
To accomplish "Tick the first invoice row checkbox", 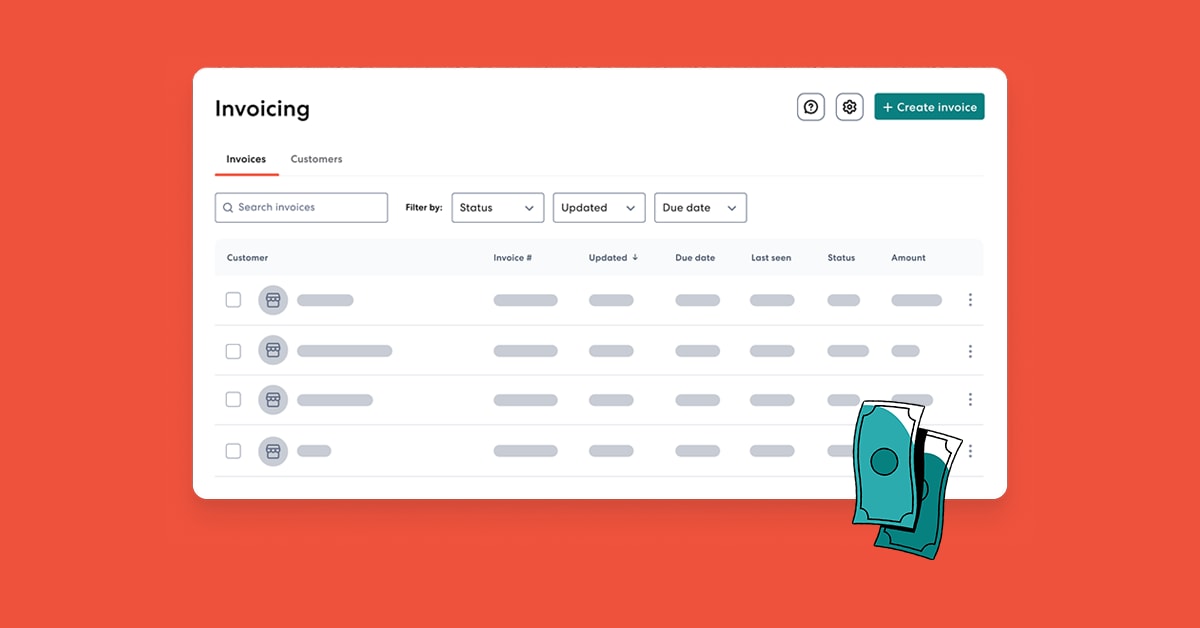I will coord(233,300).
